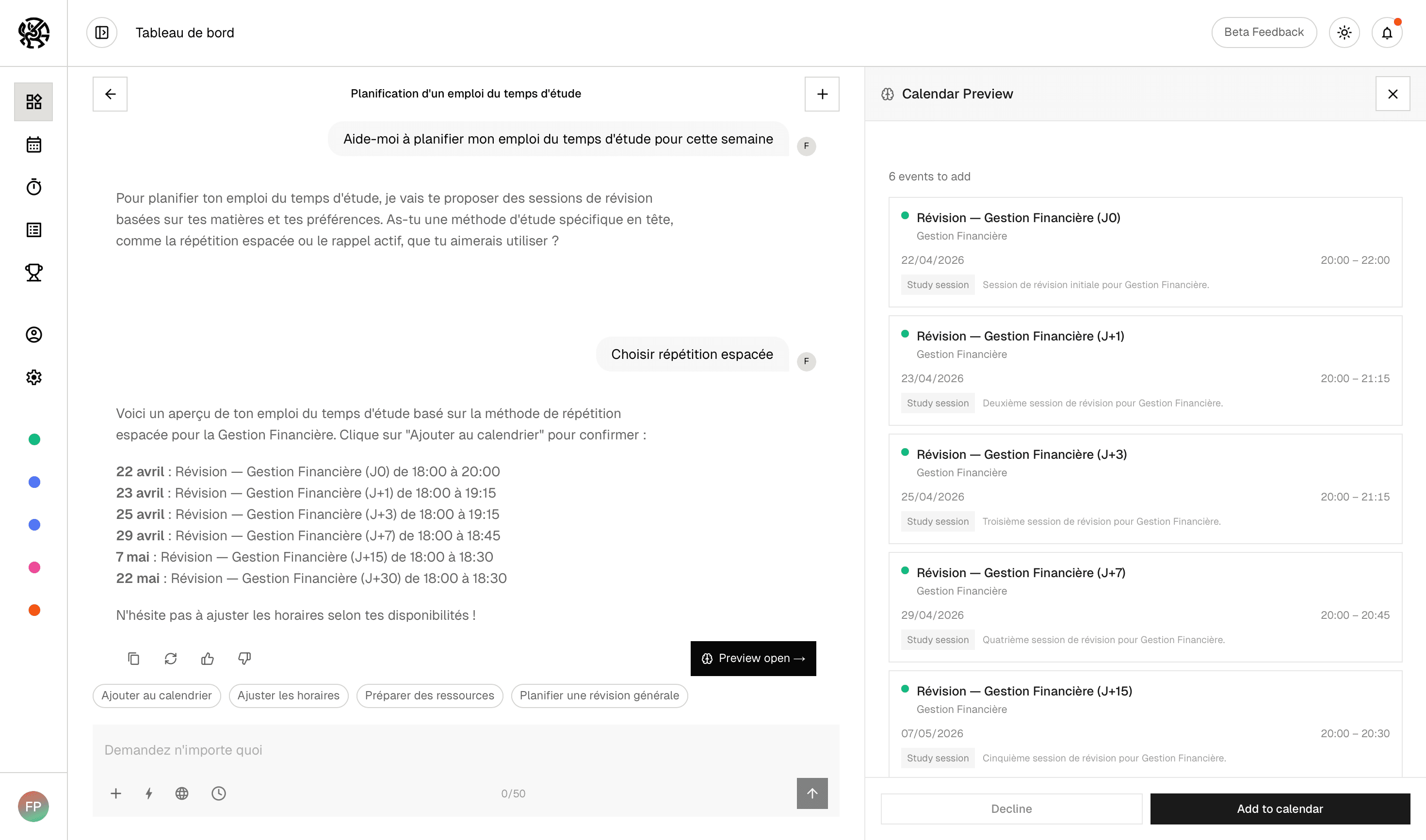Viewport: 1426px width, 840px height.
Task: Click 'Add to calendar' in Calendar Preview
Action: click(1280, 808)
